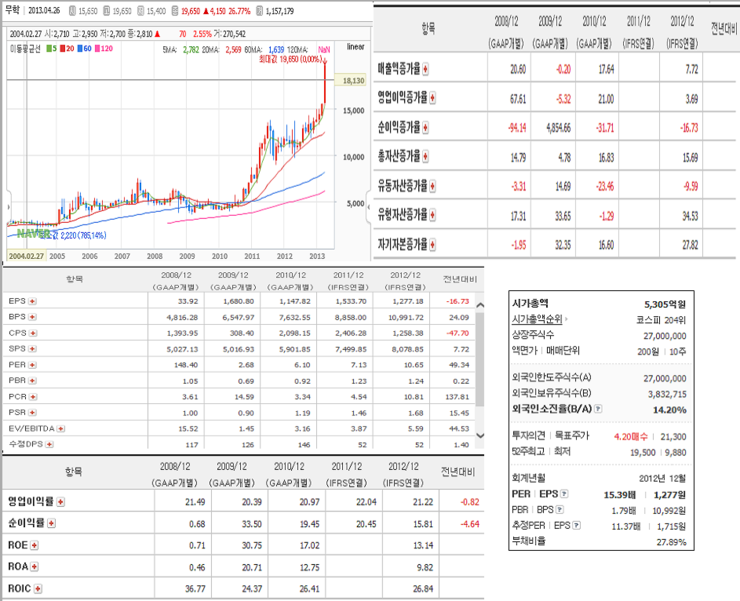Click the plus icon next to EPS
The width and height of the screenshot is (740, 601).
(x=32, y=301)
